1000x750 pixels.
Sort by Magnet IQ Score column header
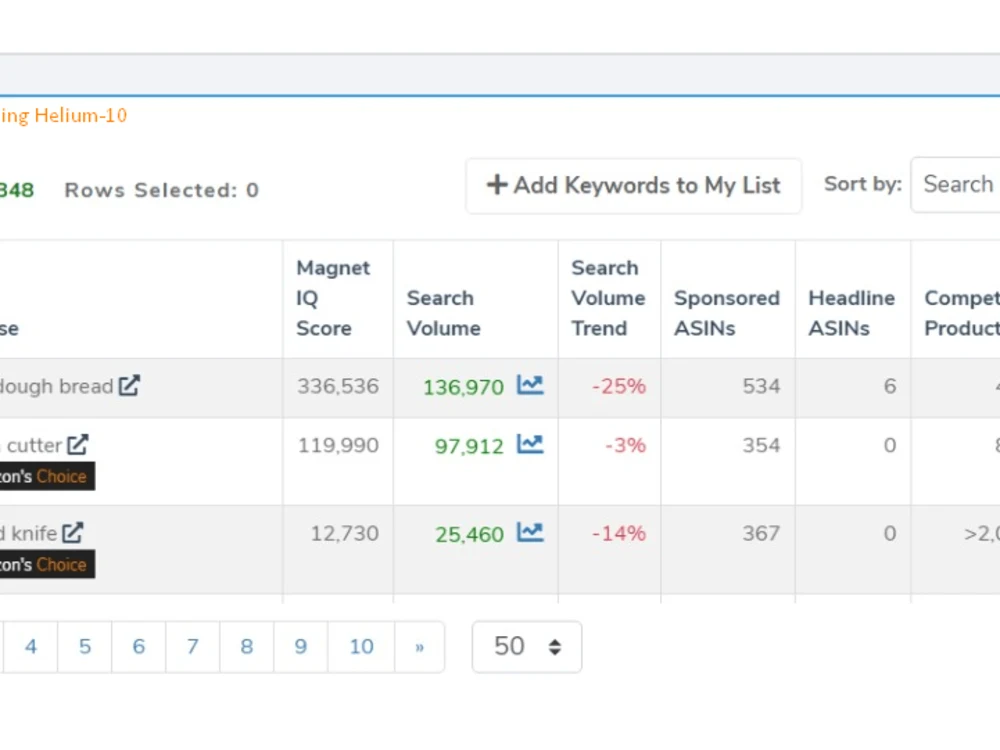(x=333, y=298)
